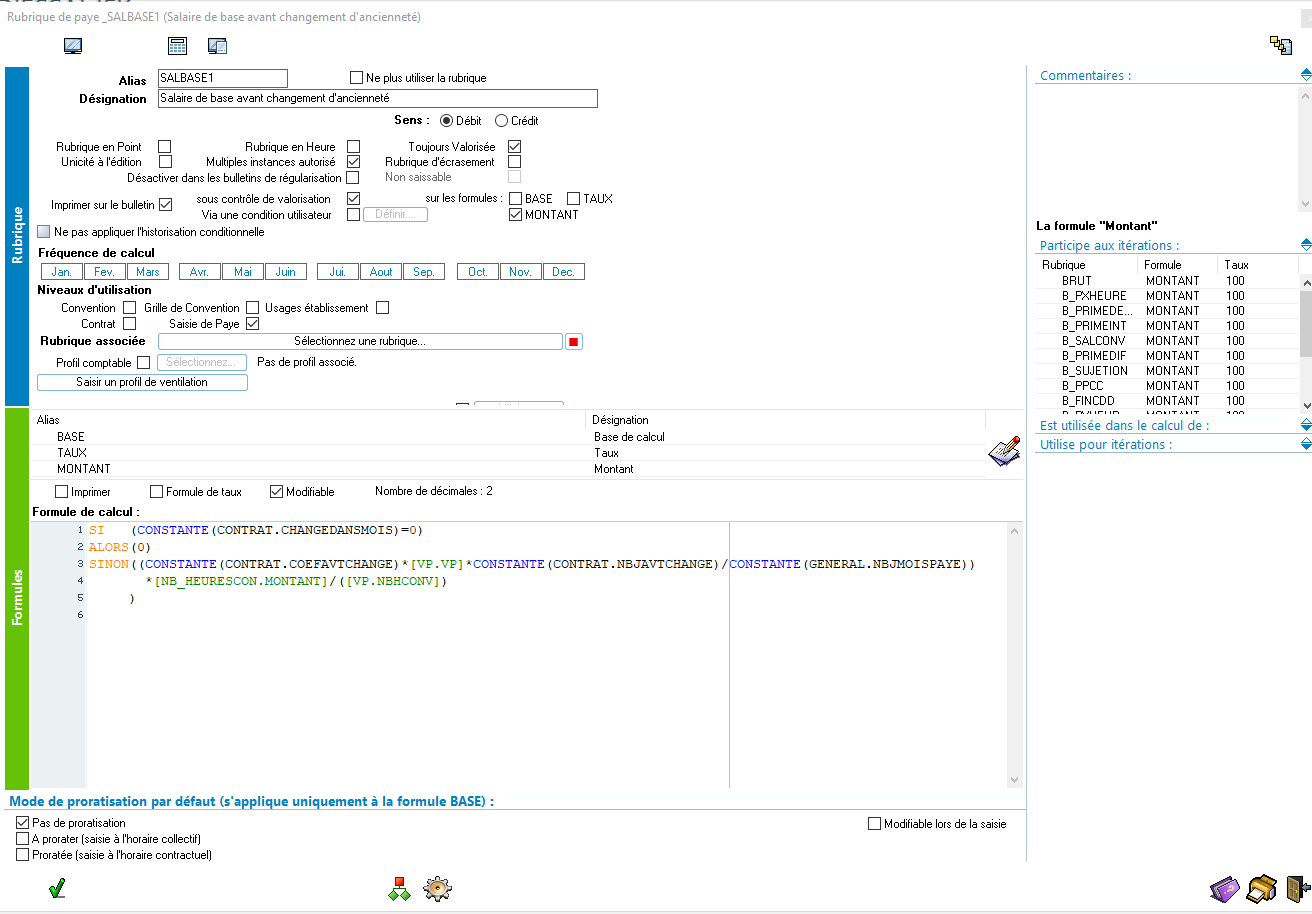Toggle BASE formula checkbox
1312x914 pixels.
(x=516, y=199)
